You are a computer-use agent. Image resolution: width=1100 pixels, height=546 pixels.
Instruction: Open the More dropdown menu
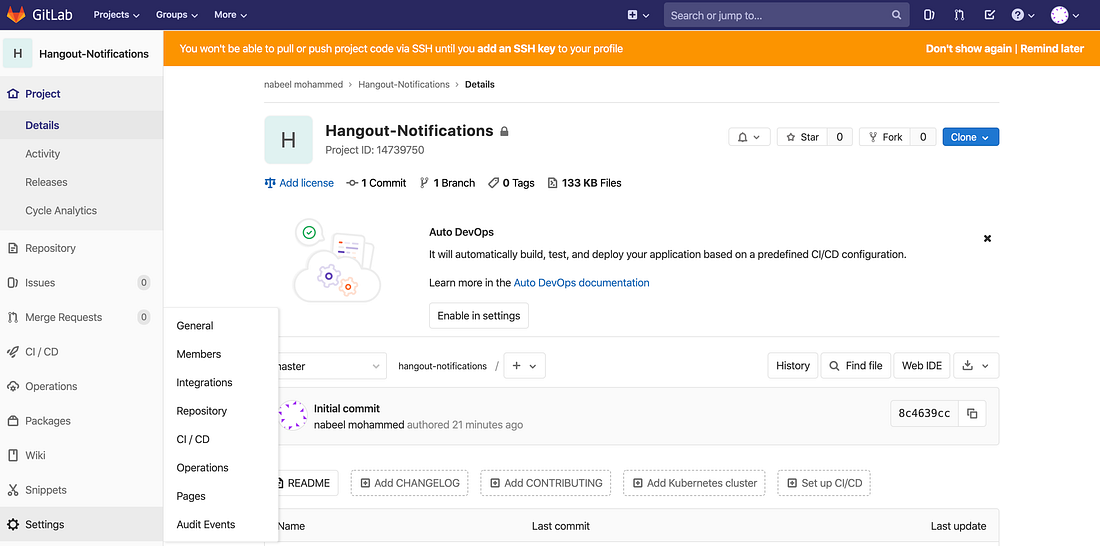pos(231,15)
